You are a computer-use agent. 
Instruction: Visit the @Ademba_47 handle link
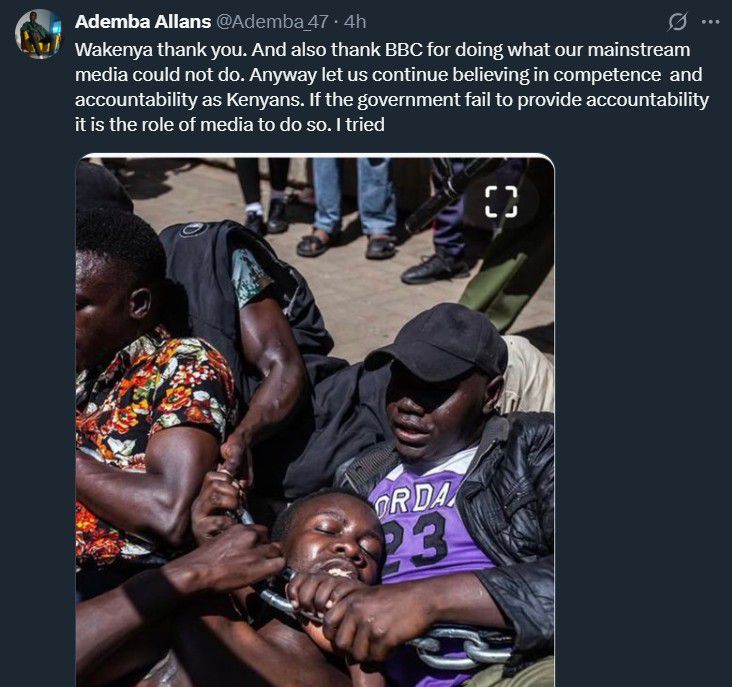[272, 22]
